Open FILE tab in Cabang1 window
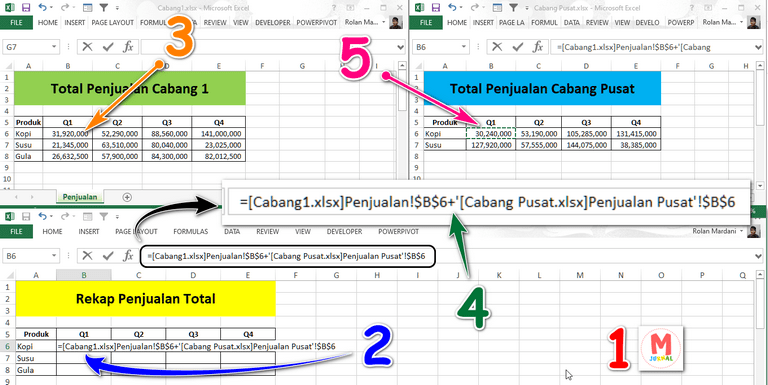 click(17, 23)
